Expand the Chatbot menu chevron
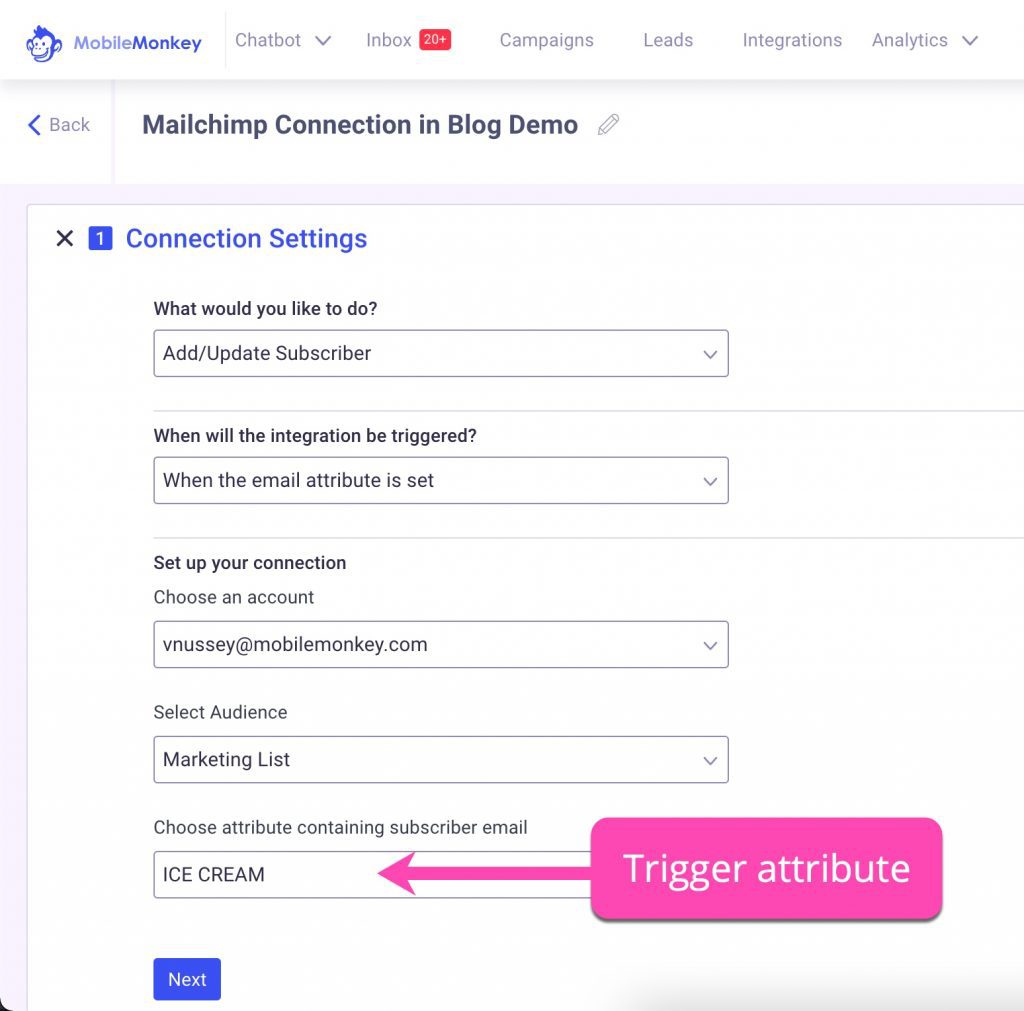1024x1011 pixels. click(x=323, y=41)
